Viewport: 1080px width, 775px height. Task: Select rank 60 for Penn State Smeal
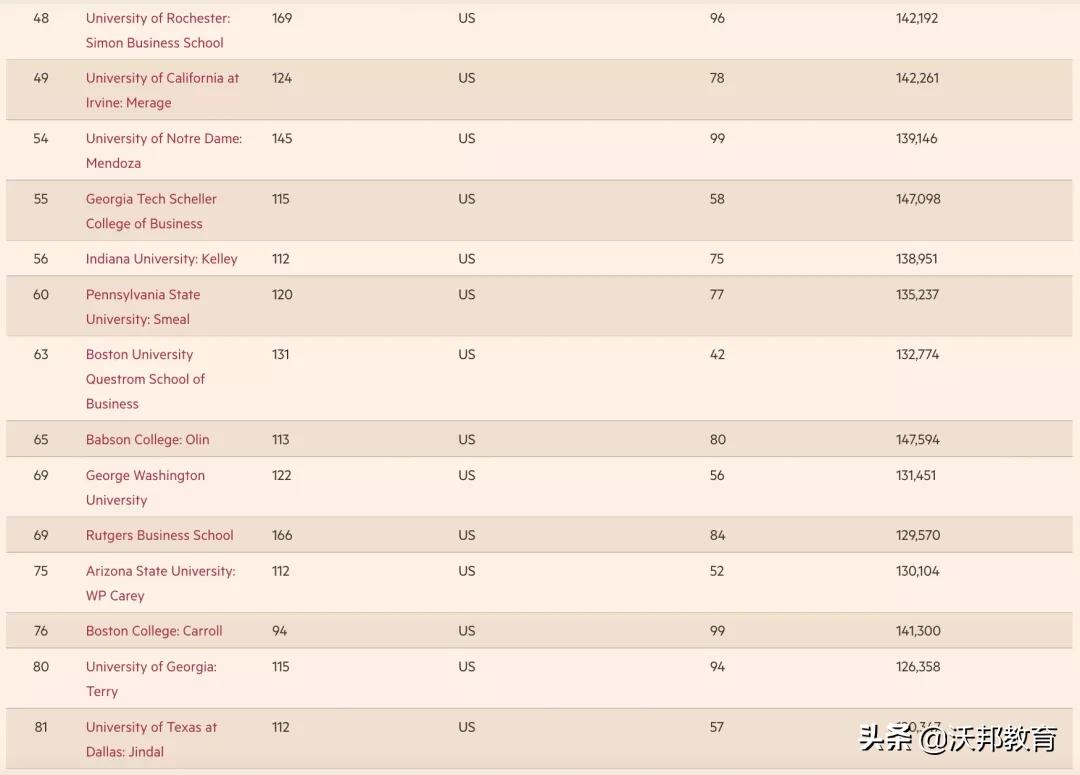(x=41, y=295)
